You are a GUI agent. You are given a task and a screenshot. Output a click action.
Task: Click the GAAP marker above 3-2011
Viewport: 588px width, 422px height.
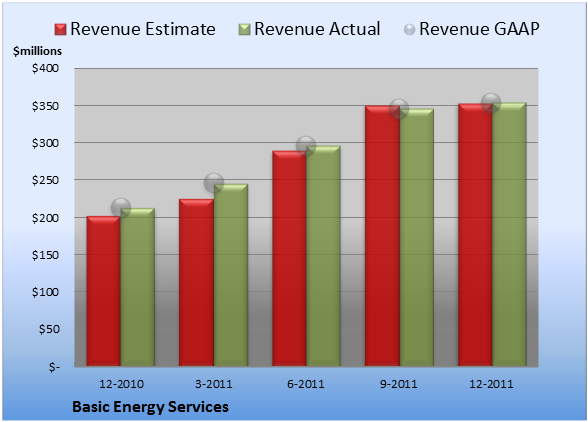click(214, 183)
